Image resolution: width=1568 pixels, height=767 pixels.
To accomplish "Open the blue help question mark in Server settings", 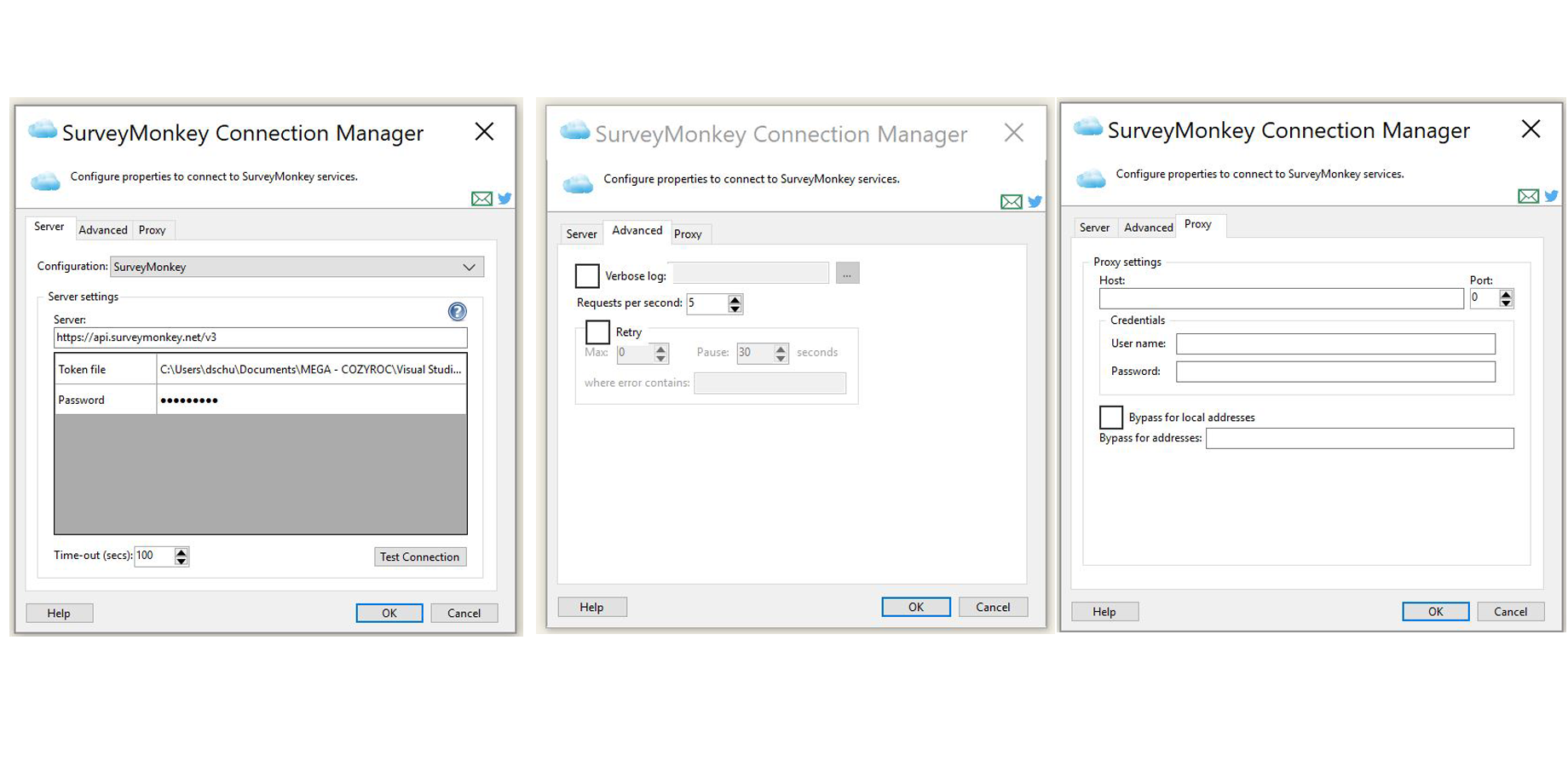I will (x=458, y=312).
